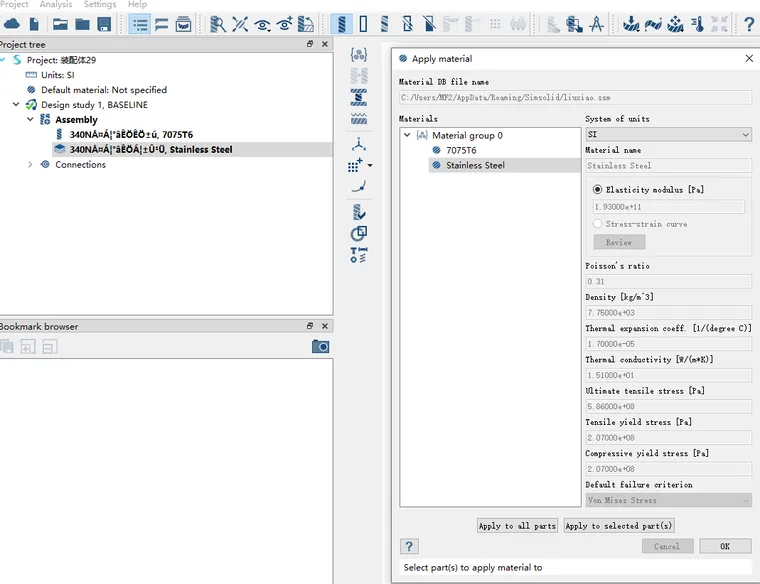Create a new project with the blank page icon

[x=34, y=24]
